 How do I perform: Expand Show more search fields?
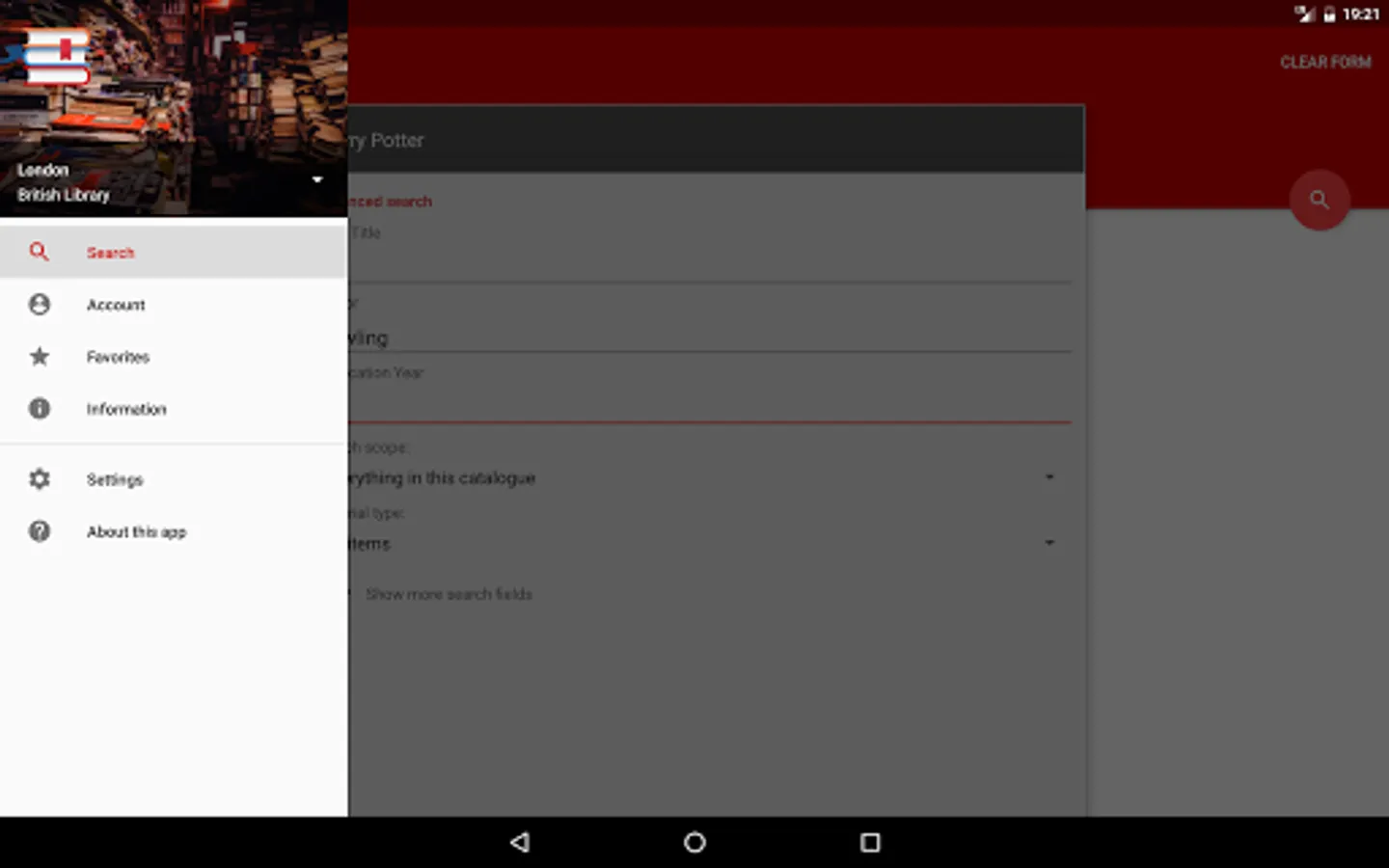click(448, 594)
